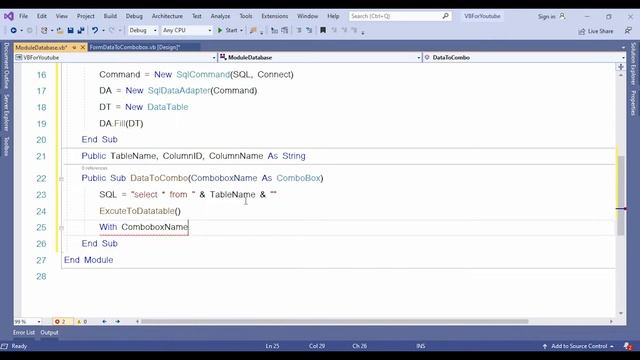Pin the ModuleDatabase.vb tab
This screenshot has width=640, height=360.
[74, 48]
